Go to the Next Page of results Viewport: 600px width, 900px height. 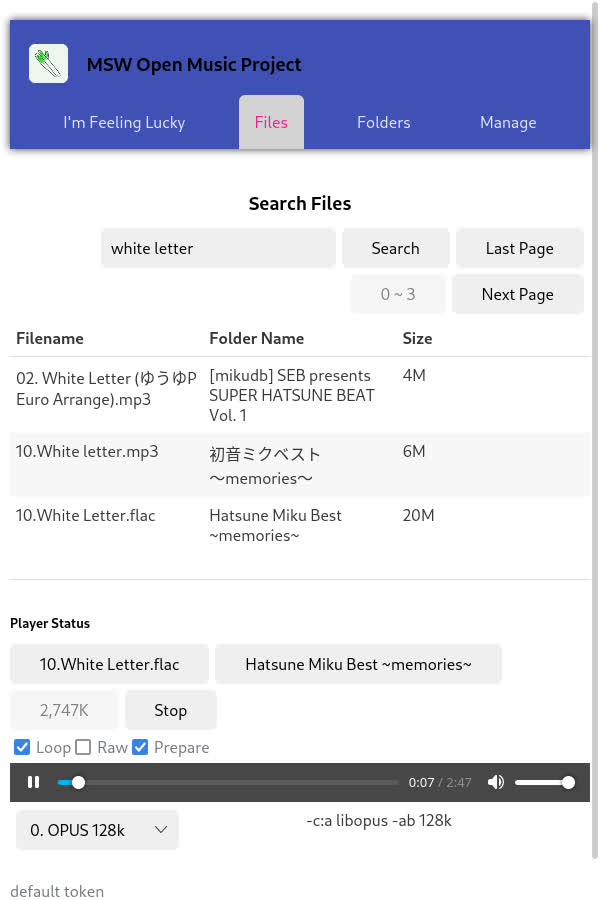pos(517,294)
